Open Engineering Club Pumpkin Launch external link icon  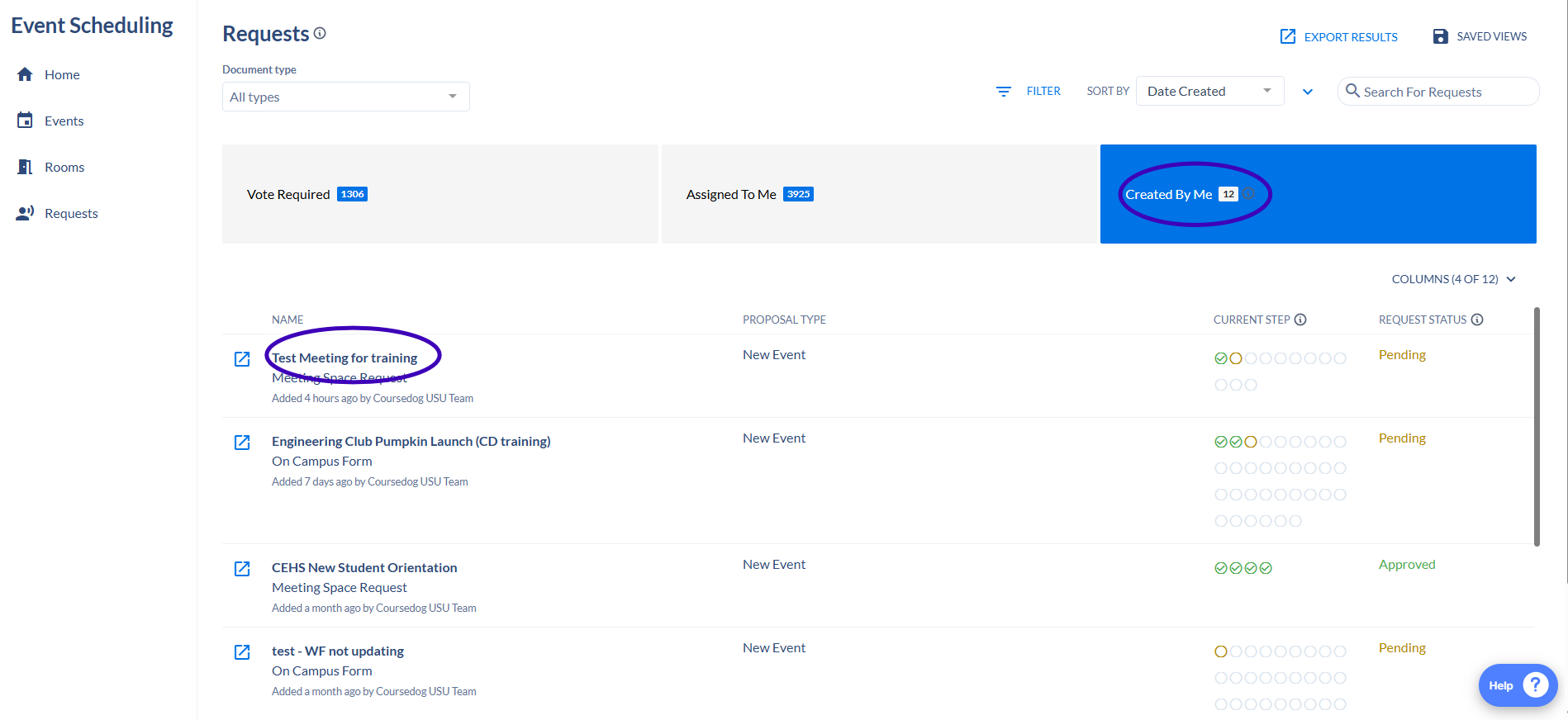[x=242, y=442]
